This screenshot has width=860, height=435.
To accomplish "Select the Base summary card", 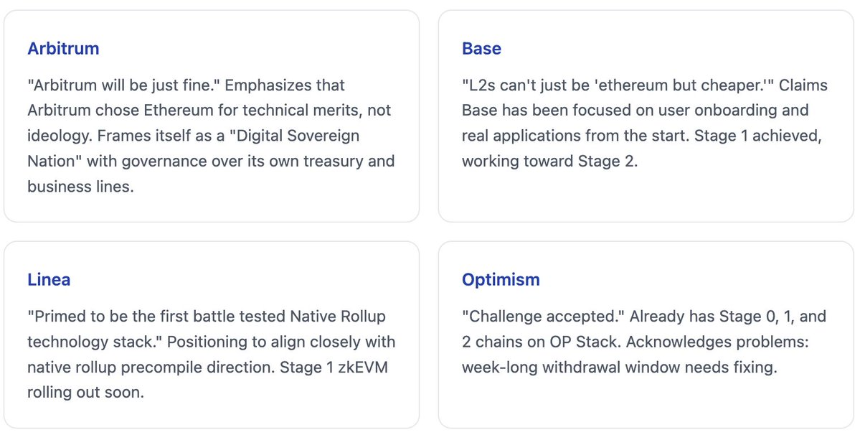I will (646, 116).
